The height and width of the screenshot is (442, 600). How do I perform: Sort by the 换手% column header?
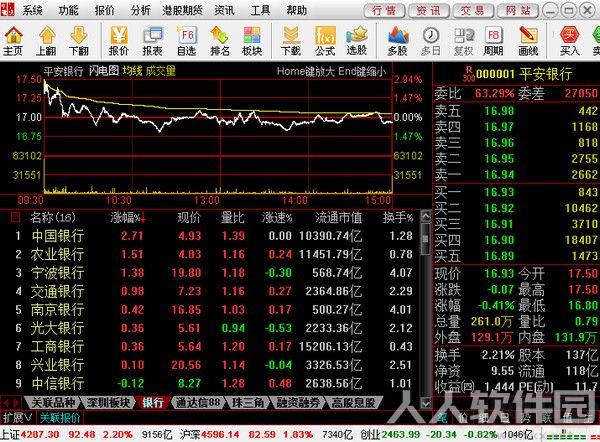coord(398,218)
